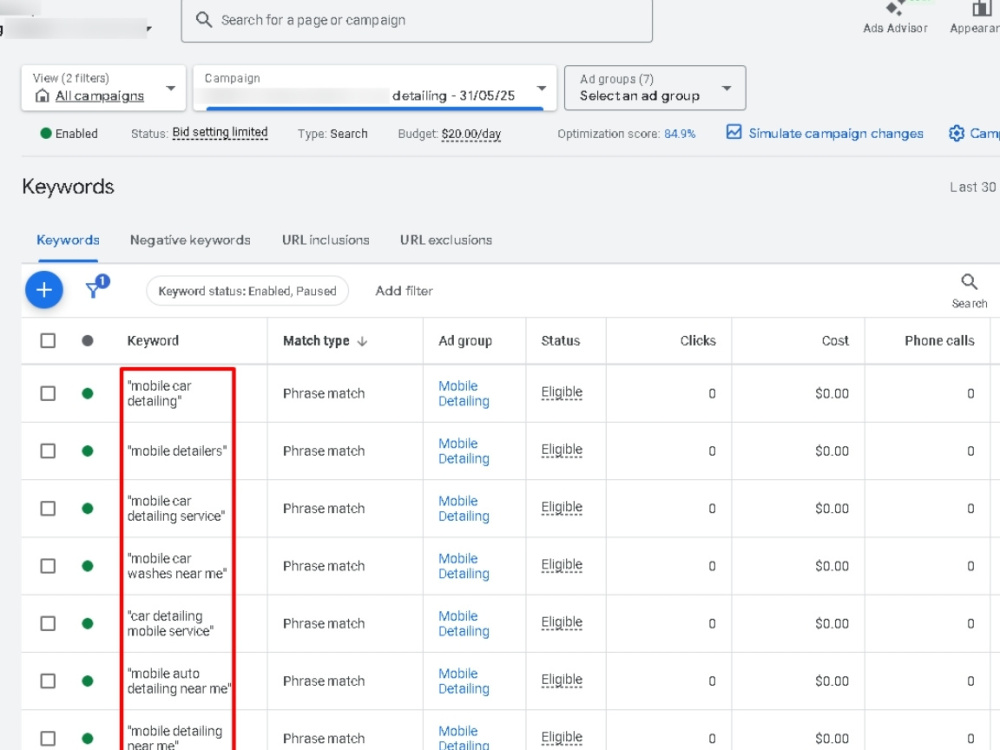Click the Simulate campaign changes chart icon

click(x=734, y=132)
